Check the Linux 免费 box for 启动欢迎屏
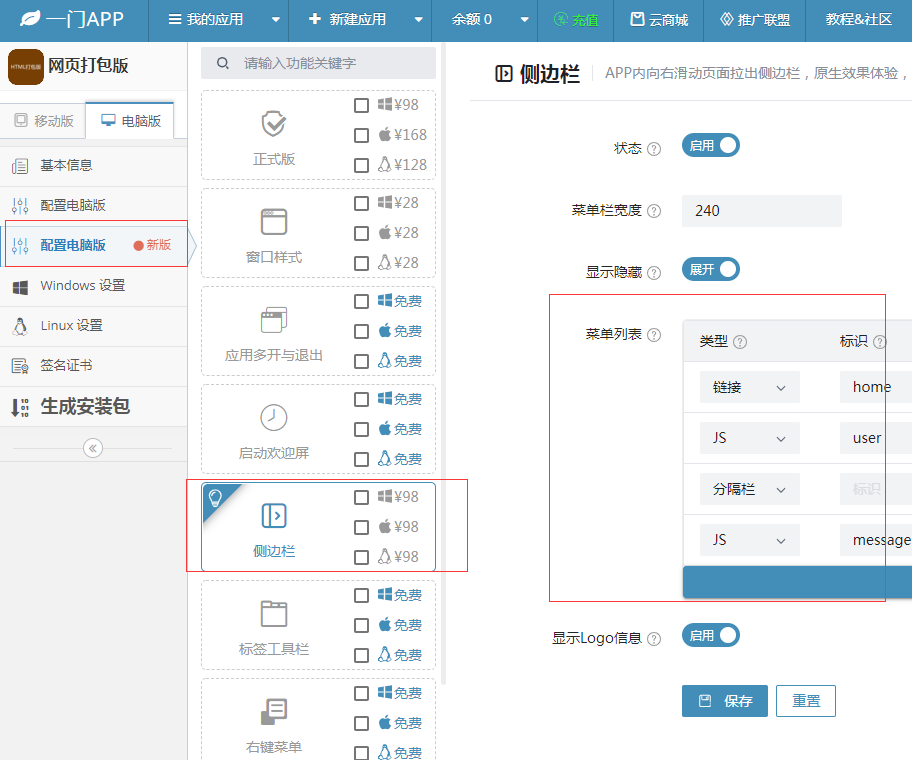This screenshot has width=912, height=760. [361, 459]
